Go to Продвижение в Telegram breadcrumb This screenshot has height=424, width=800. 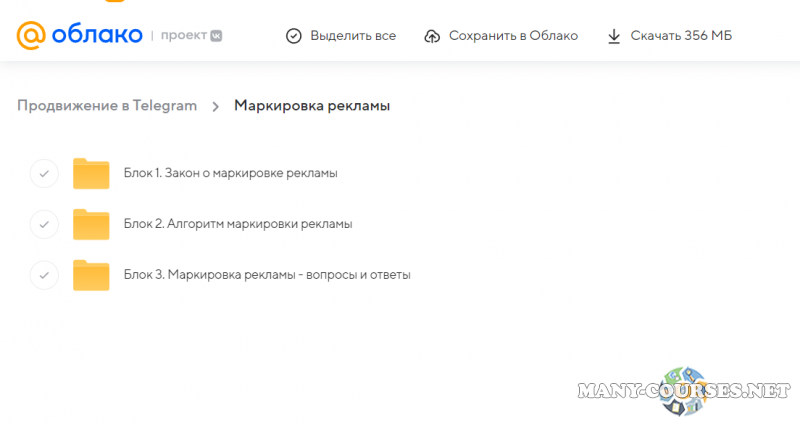pyautogui.click(x=107, y=106)
